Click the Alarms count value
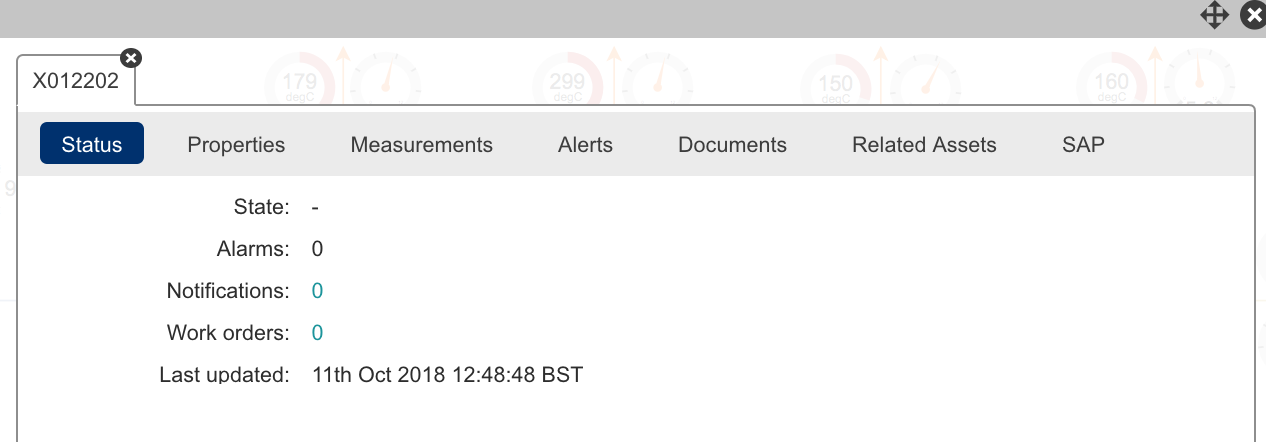1266x442 pixels. pyautogui.click(x=318, y=249)
